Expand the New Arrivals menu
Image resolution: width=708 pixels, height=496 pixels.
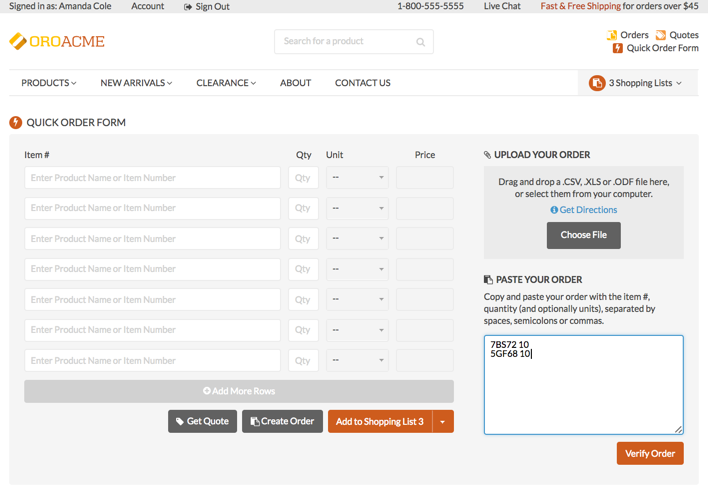coord(136,83)
